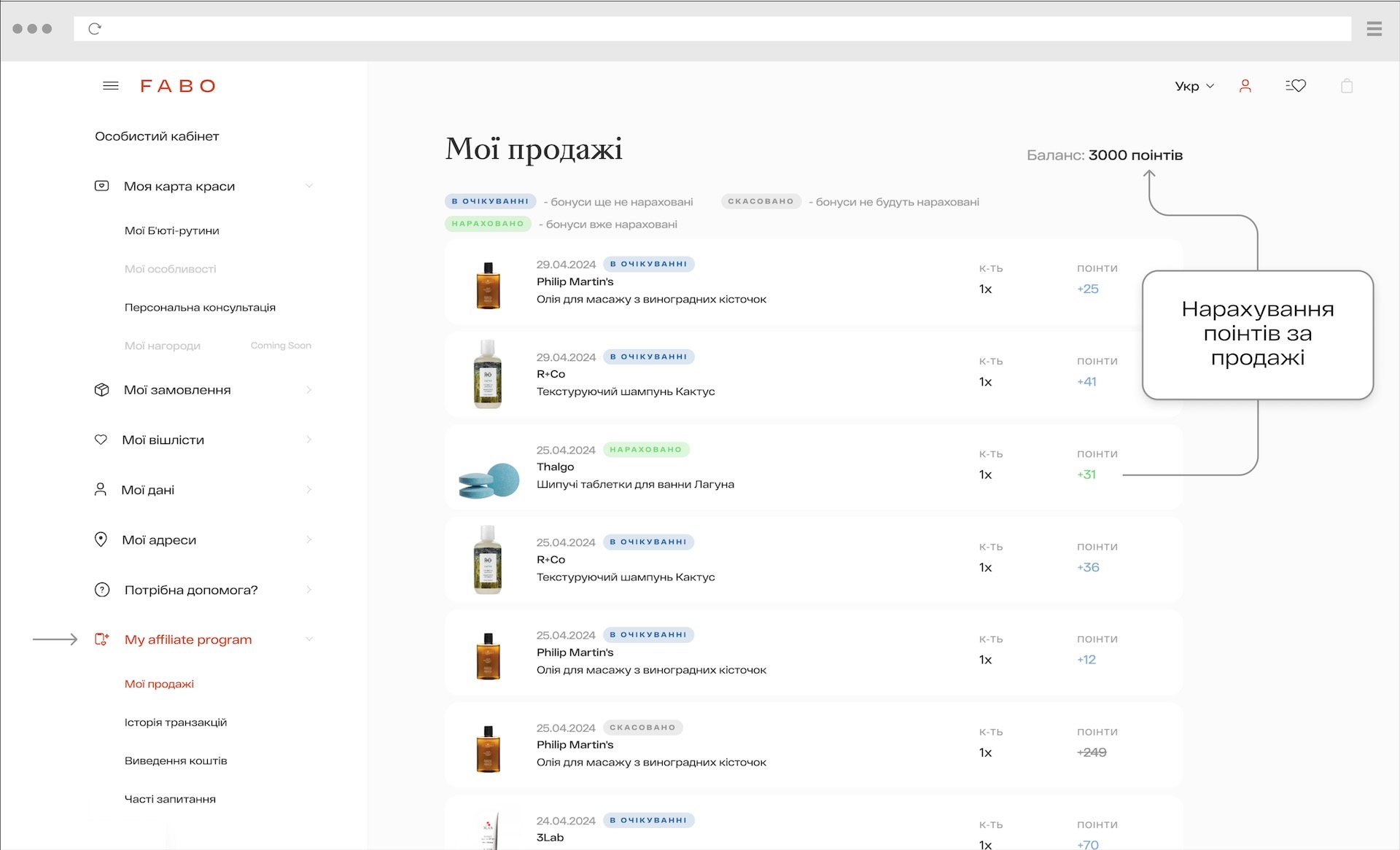Click R+Co shampoo thumbnail dated 25.04.2024
This screenshot has width=1400, height=850.
click(x=488, y=559)
